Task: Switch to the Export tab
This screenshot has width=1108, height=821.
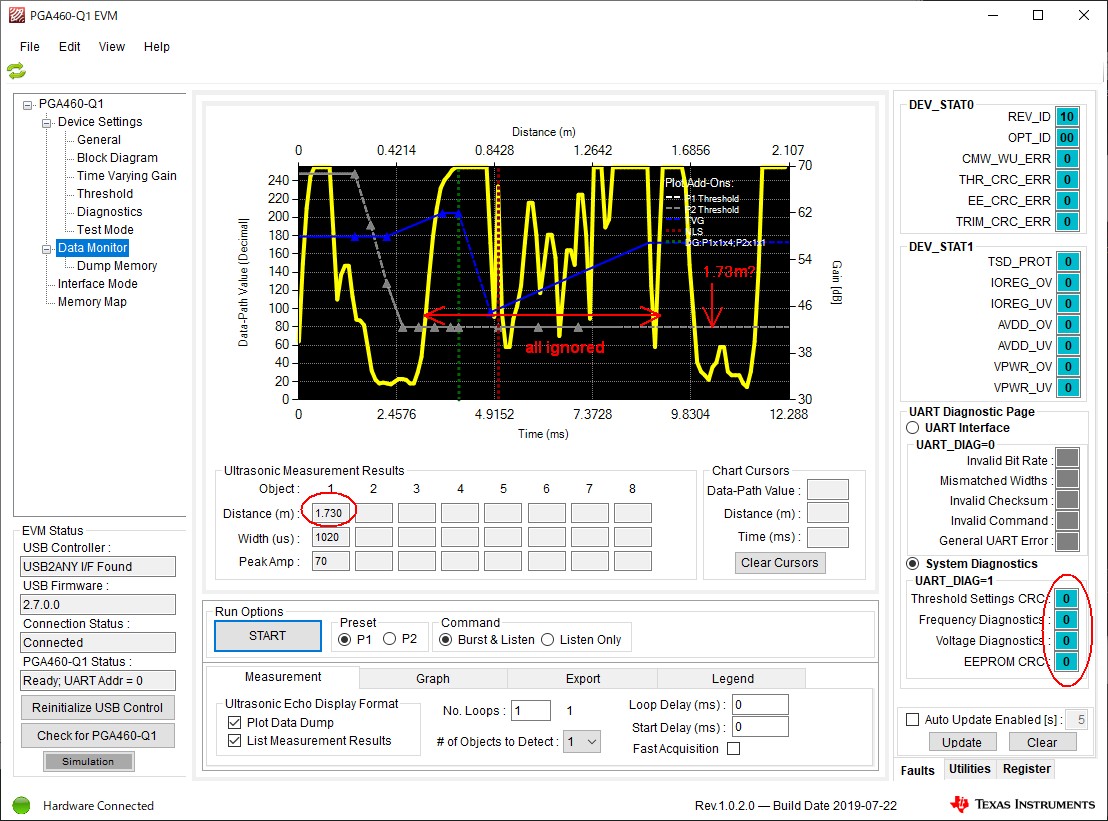Action: [583, 679]
